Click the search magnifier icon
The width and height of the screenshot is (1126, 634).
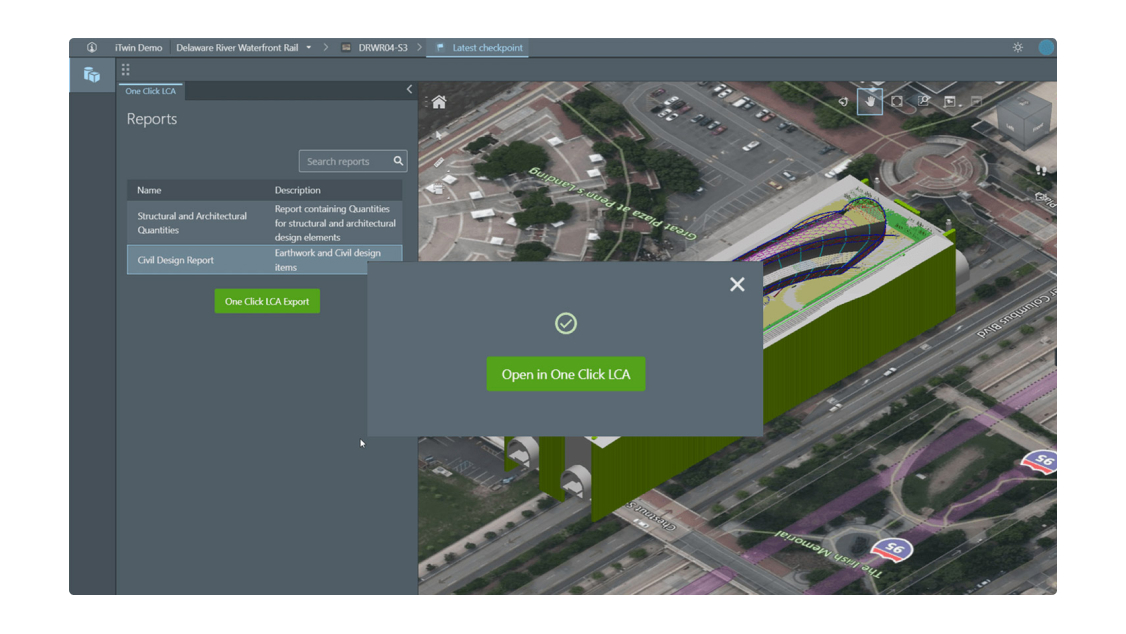click(x=399, y=161)
